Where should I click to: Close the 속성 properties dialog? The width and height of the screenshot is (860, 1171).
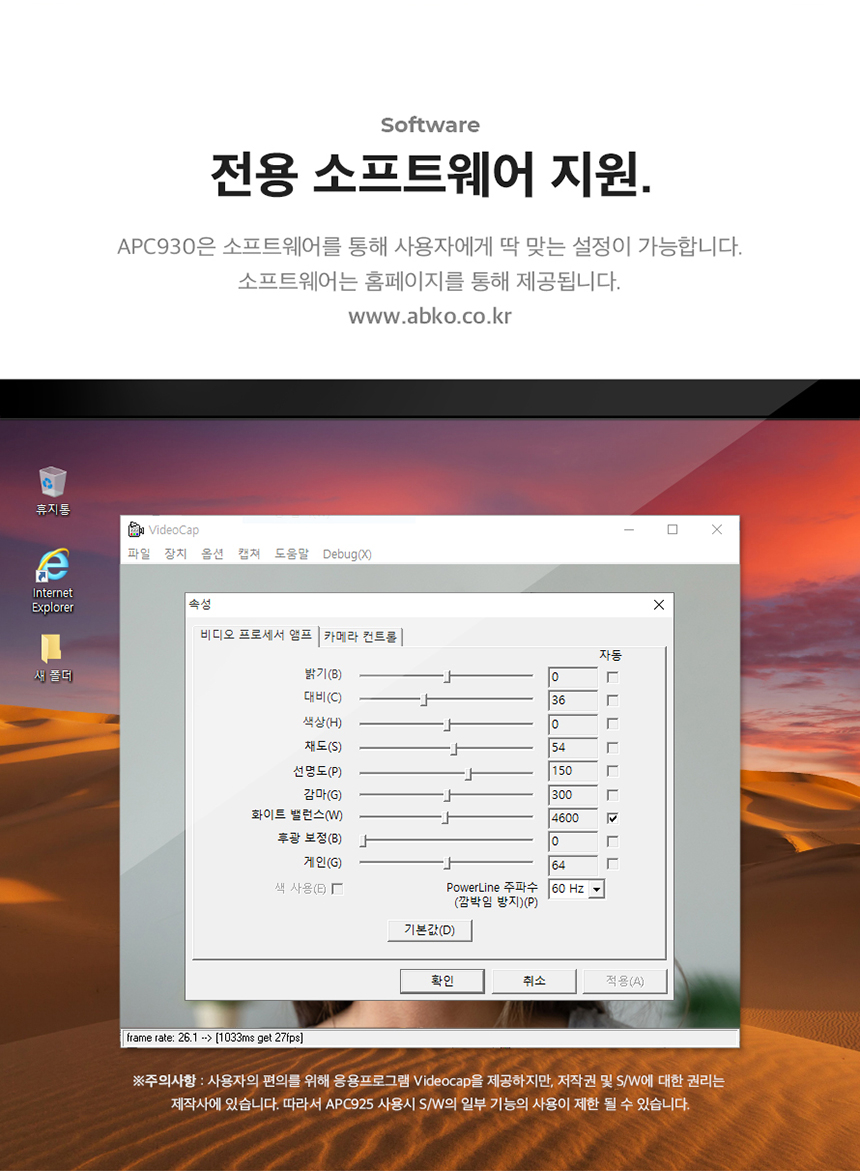658,605
